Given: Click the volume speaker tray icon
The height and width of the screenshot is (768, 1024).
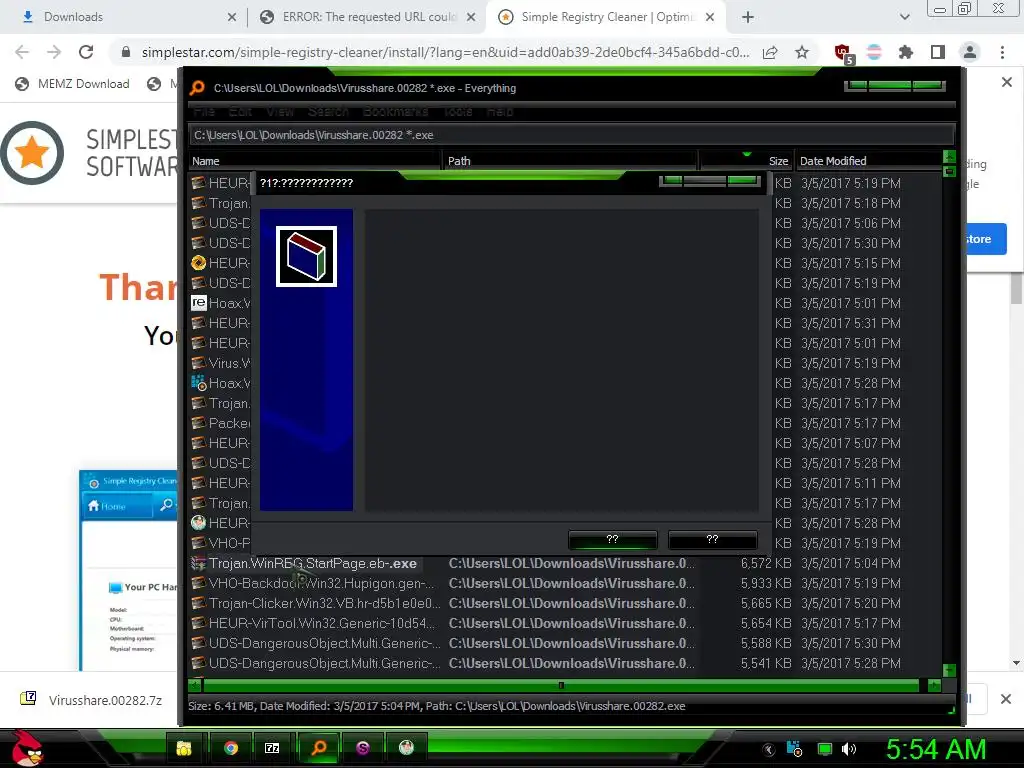Looking at the screenshot, I should [849, 749].
